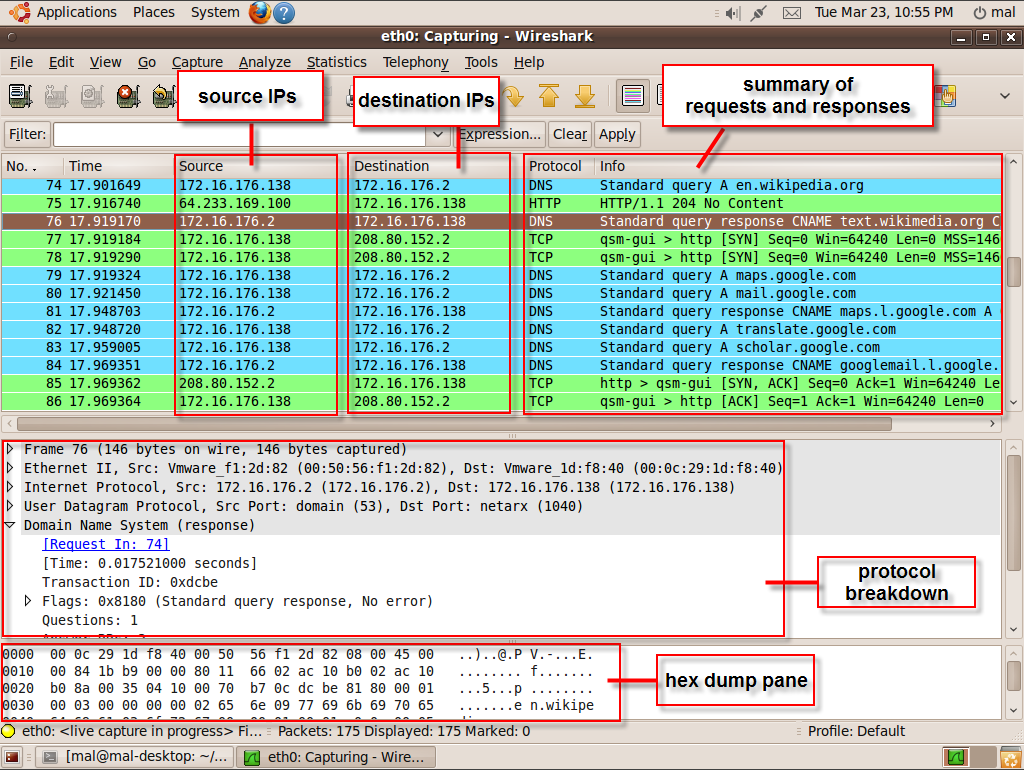Jump to the first packet
Screen dimensions: 1024x770
click(549, 96)
